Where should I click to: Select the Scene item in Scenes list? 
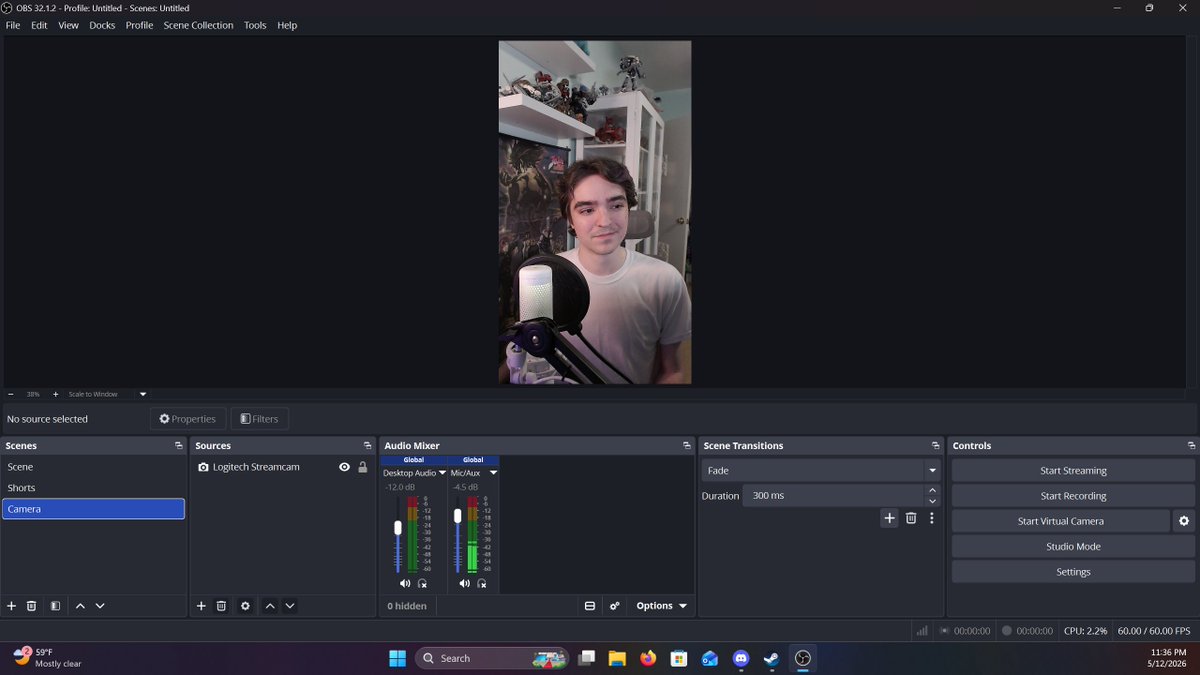click(93, 467)
